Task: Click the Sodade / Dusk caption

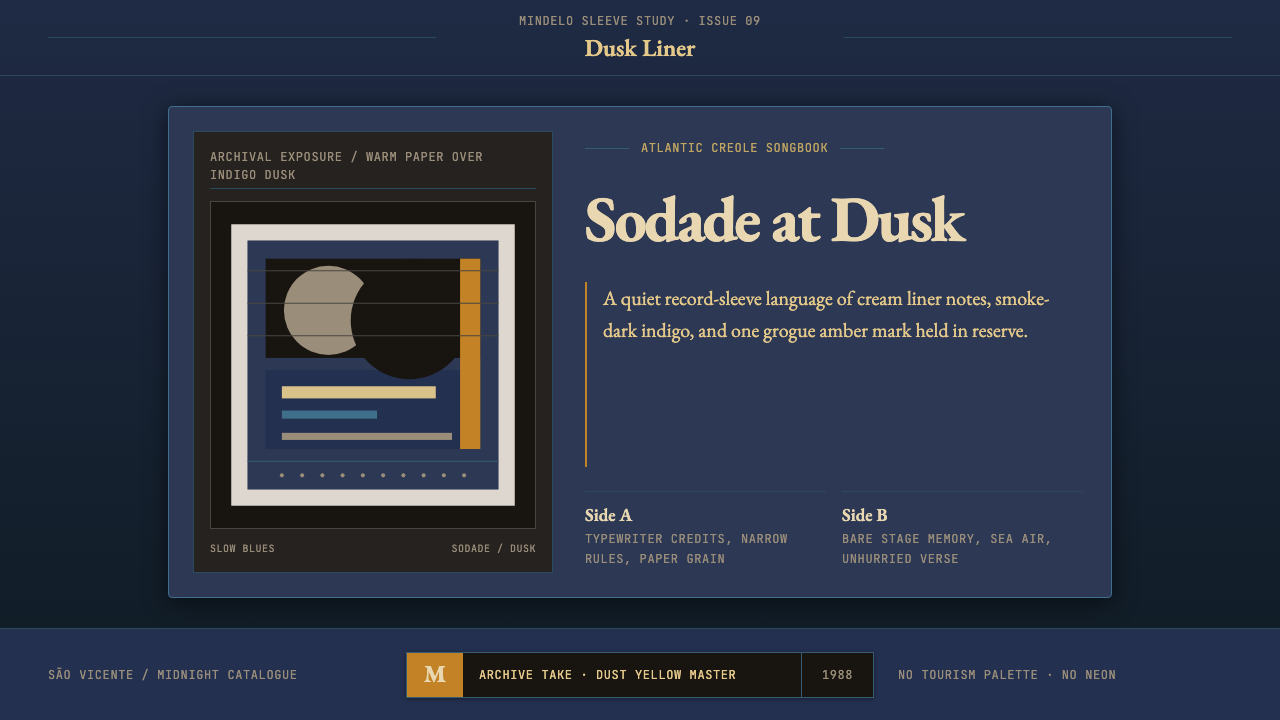Action: 493,549
